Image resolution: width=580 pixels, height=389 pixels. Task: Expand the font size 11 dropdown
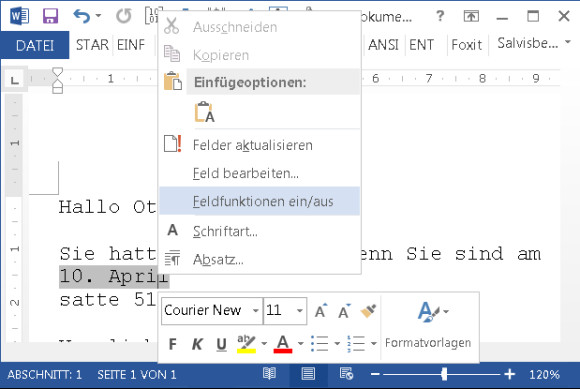coord(300,310)
